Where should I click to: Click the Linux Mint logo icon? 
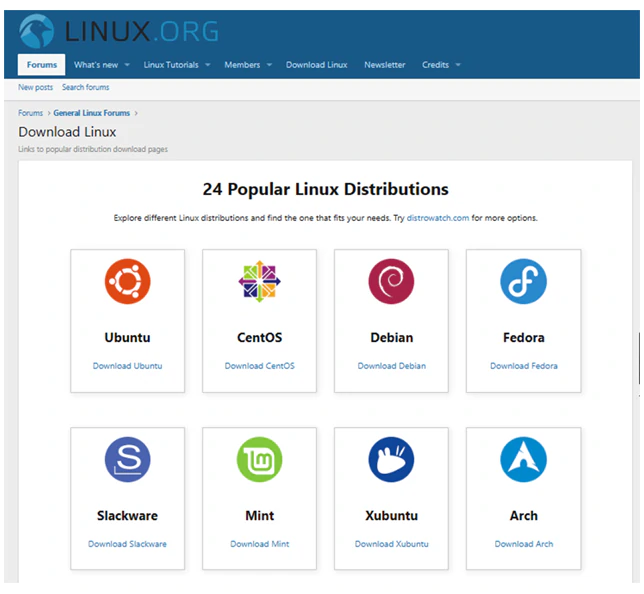260,459
